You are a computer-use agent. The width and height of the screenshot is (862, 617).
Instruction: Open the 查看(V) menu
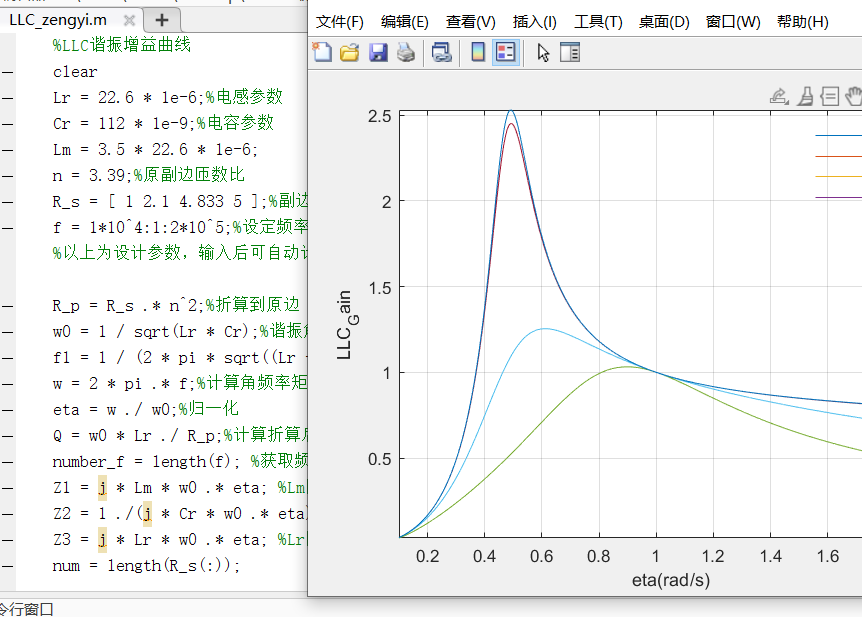click(470, 22)
